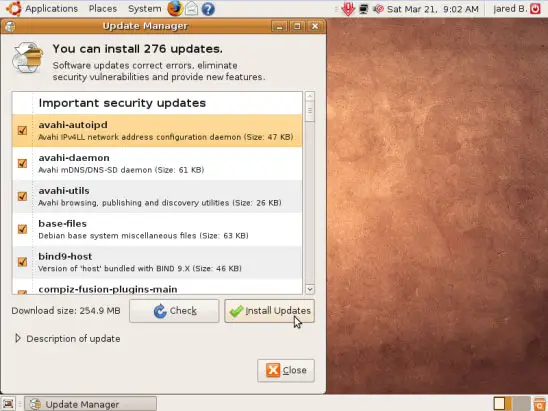Maximize the Update Manager window
The width and height of the screenshot is (548, 411).
(297, 27)
